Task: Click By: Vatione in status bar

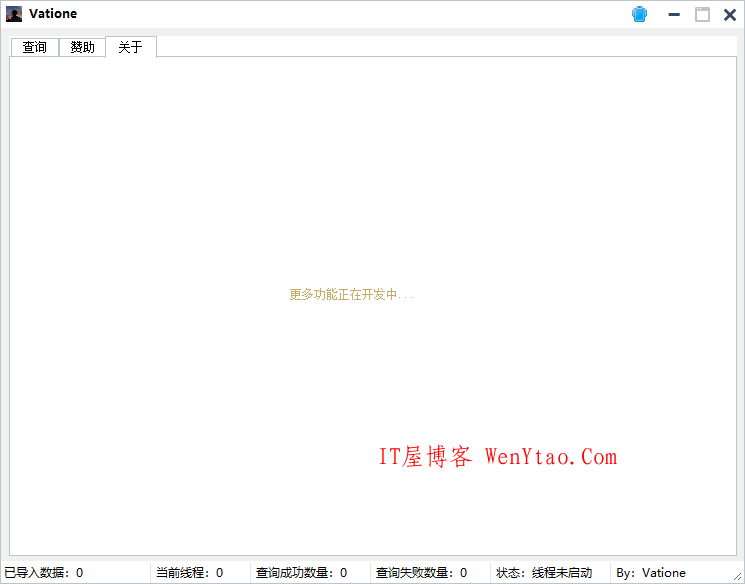Action: (x=651, y=573)
